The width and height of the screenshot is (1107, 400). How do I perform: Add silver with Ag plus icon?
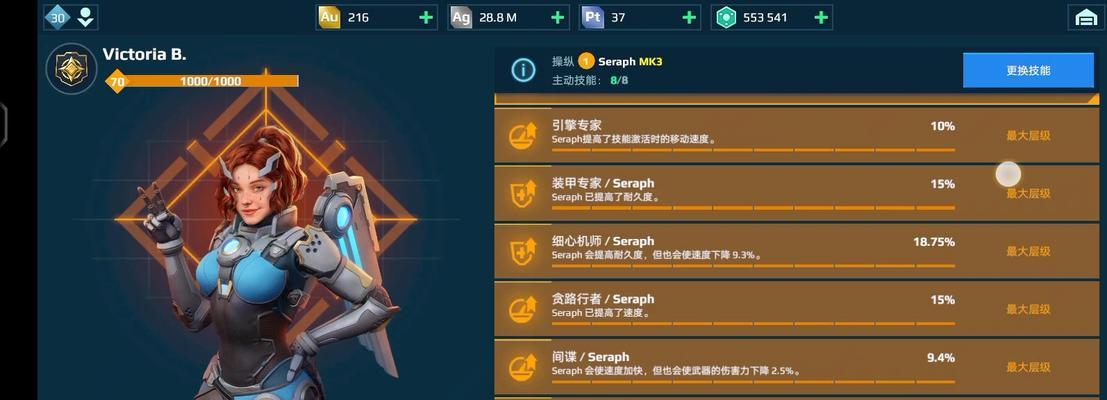click(557, 18)
